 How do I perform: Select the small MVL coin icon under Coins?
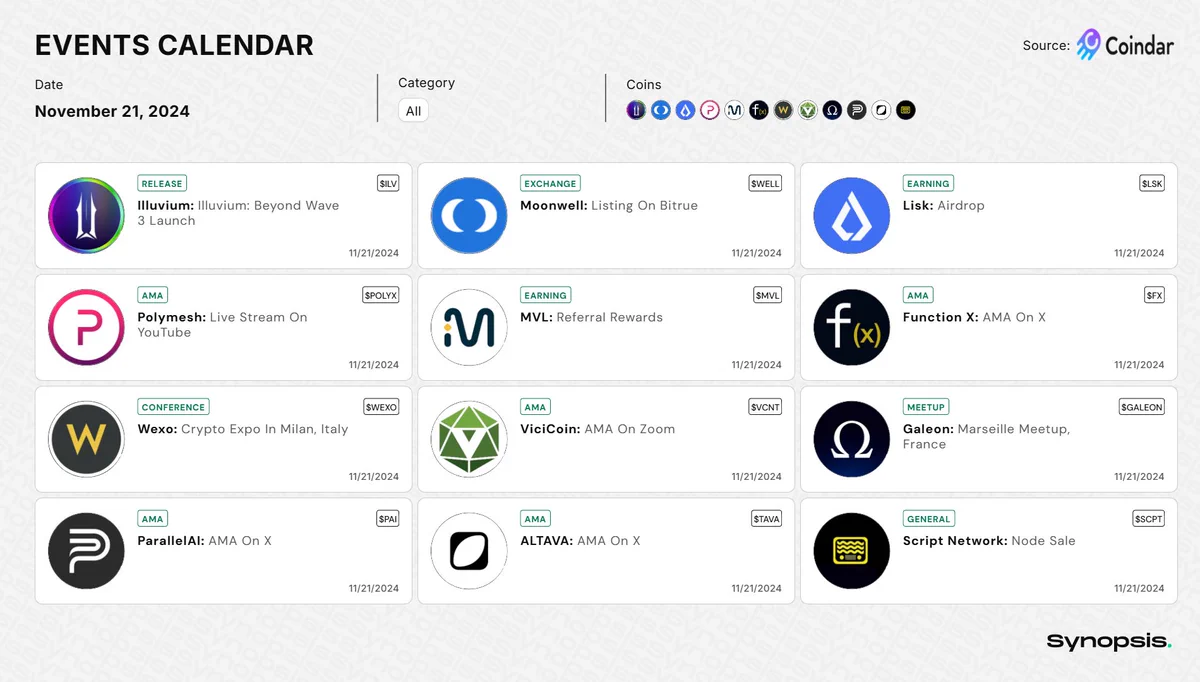(734, 110)
